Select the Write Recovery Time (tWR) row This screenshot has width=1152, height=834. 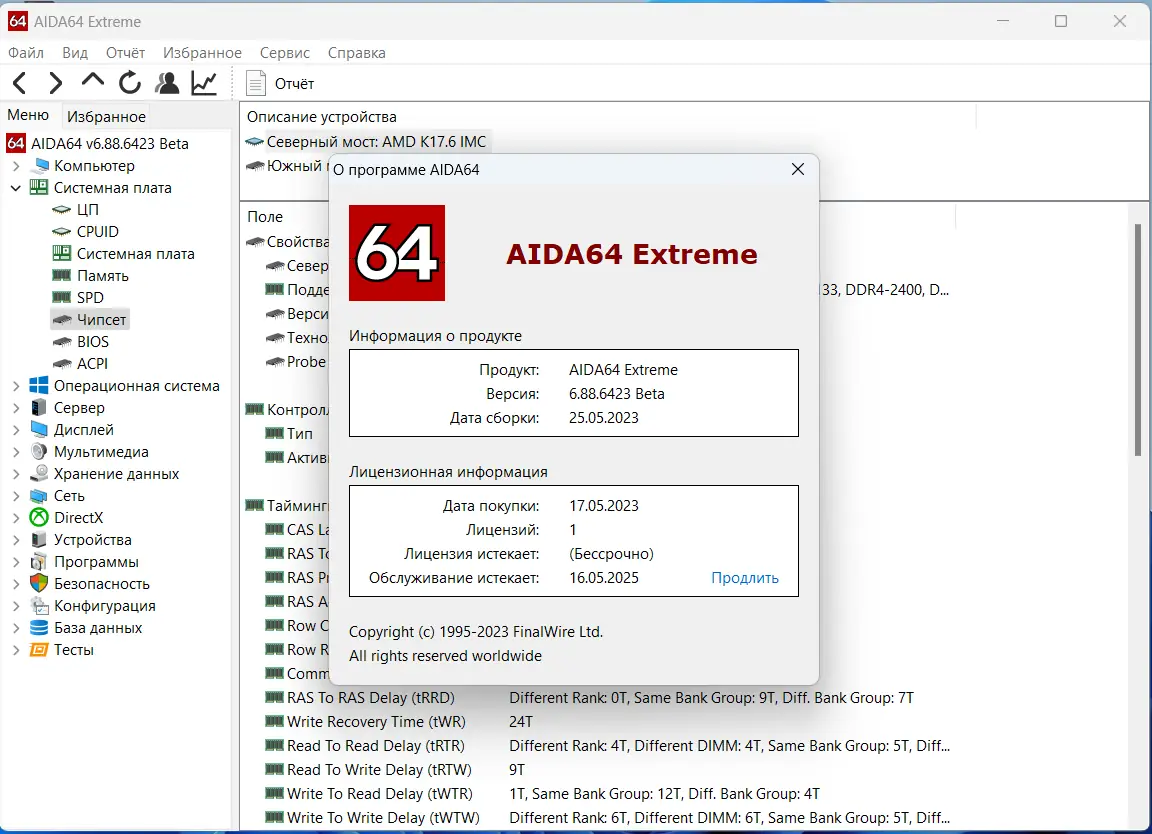pos(376,722)
